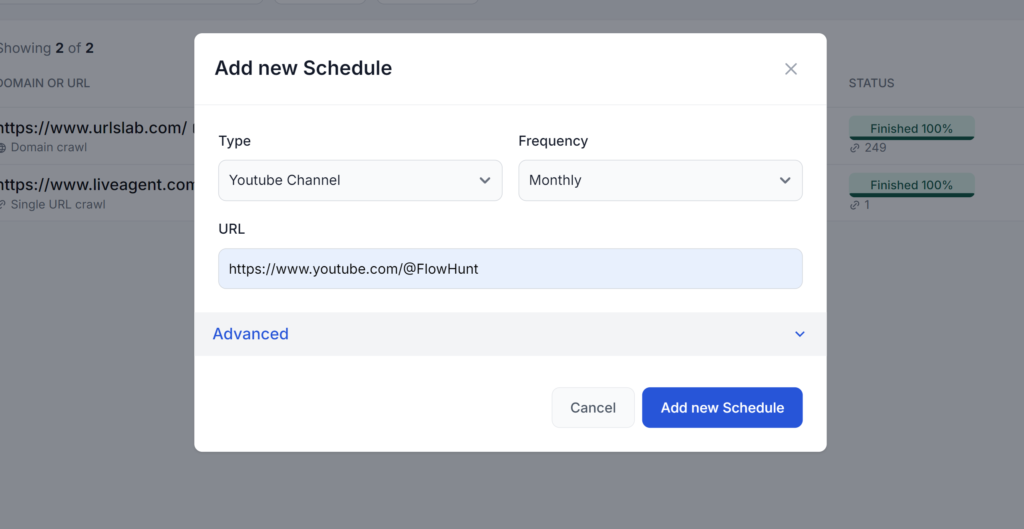
Task: Click into the URL input field
Action: pos(510,269)
